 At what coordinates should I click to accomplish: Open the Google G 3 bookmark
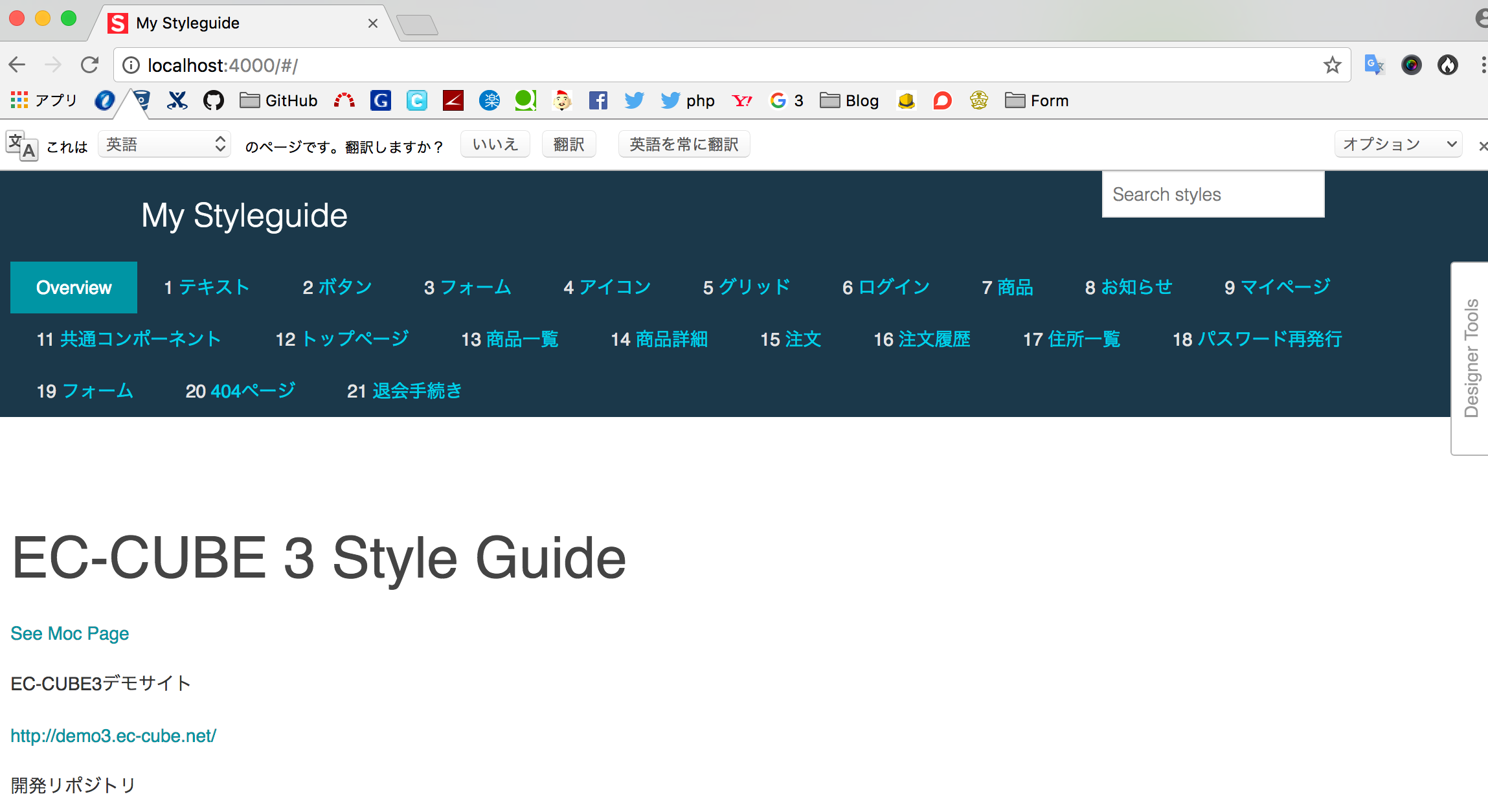coord(786,100)
